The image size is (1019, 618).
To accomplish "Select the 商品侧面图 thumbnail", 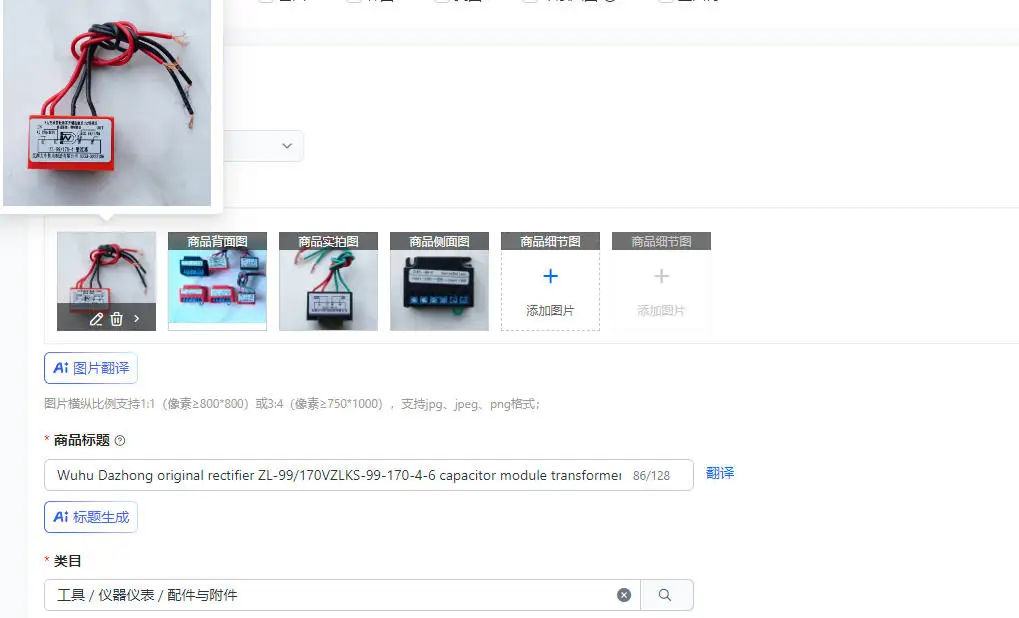I will (x=439, y=281).
